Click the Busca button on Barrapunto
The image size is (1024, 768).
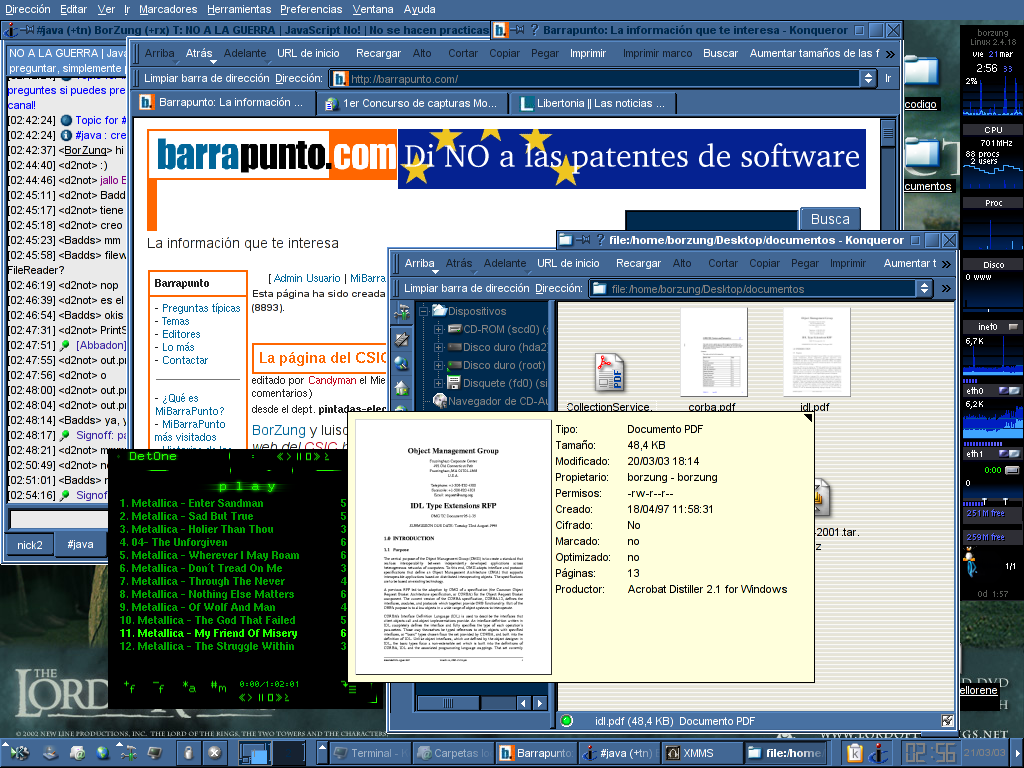coord(830,219)
